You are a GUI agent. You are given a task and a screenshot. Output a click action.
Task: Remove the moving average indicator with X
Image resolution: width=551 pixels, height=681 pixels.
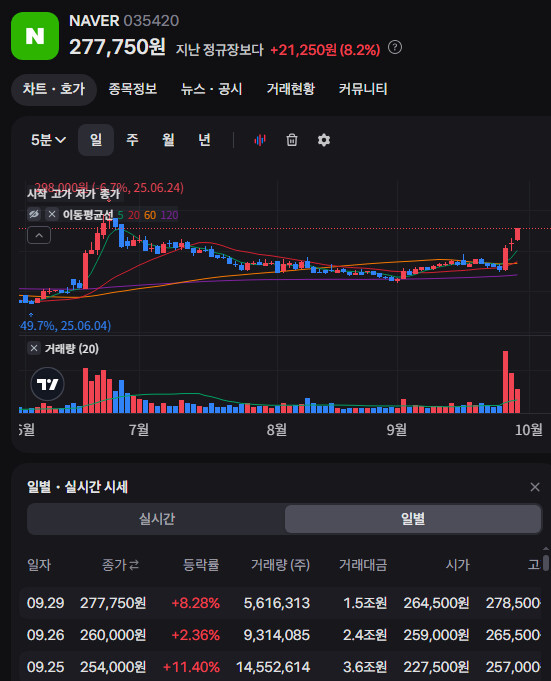tap(52, 214)
